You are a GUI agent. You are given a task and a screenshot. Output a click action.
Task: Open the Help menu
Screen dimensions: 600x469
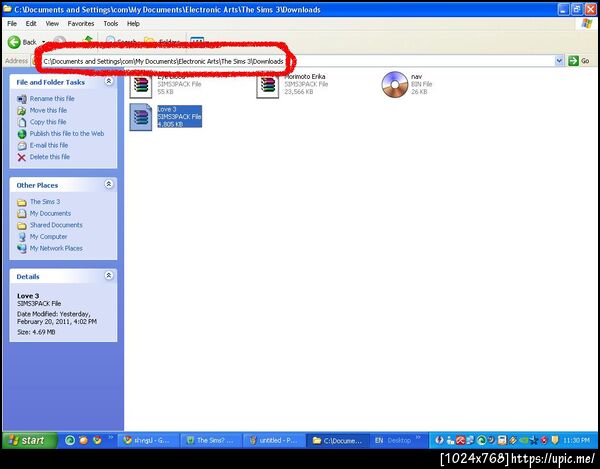pyautogui.click(x=133, y=24)
